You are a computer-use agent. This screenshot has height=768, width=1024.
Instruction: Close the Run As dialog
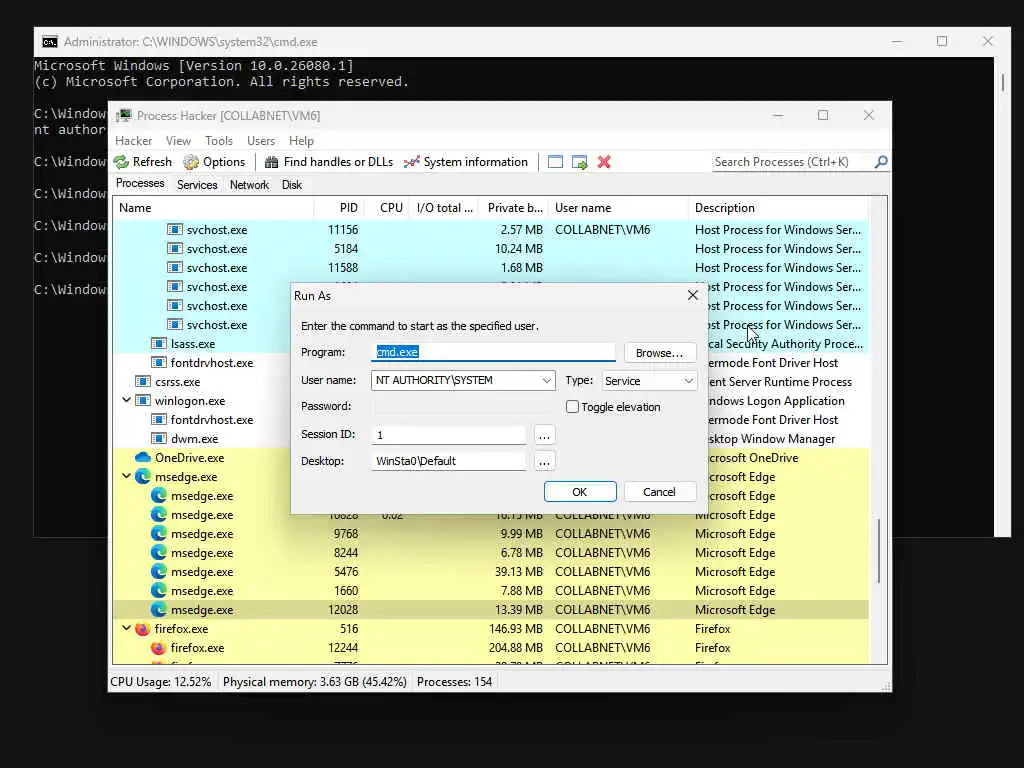(x=693, y=295)
